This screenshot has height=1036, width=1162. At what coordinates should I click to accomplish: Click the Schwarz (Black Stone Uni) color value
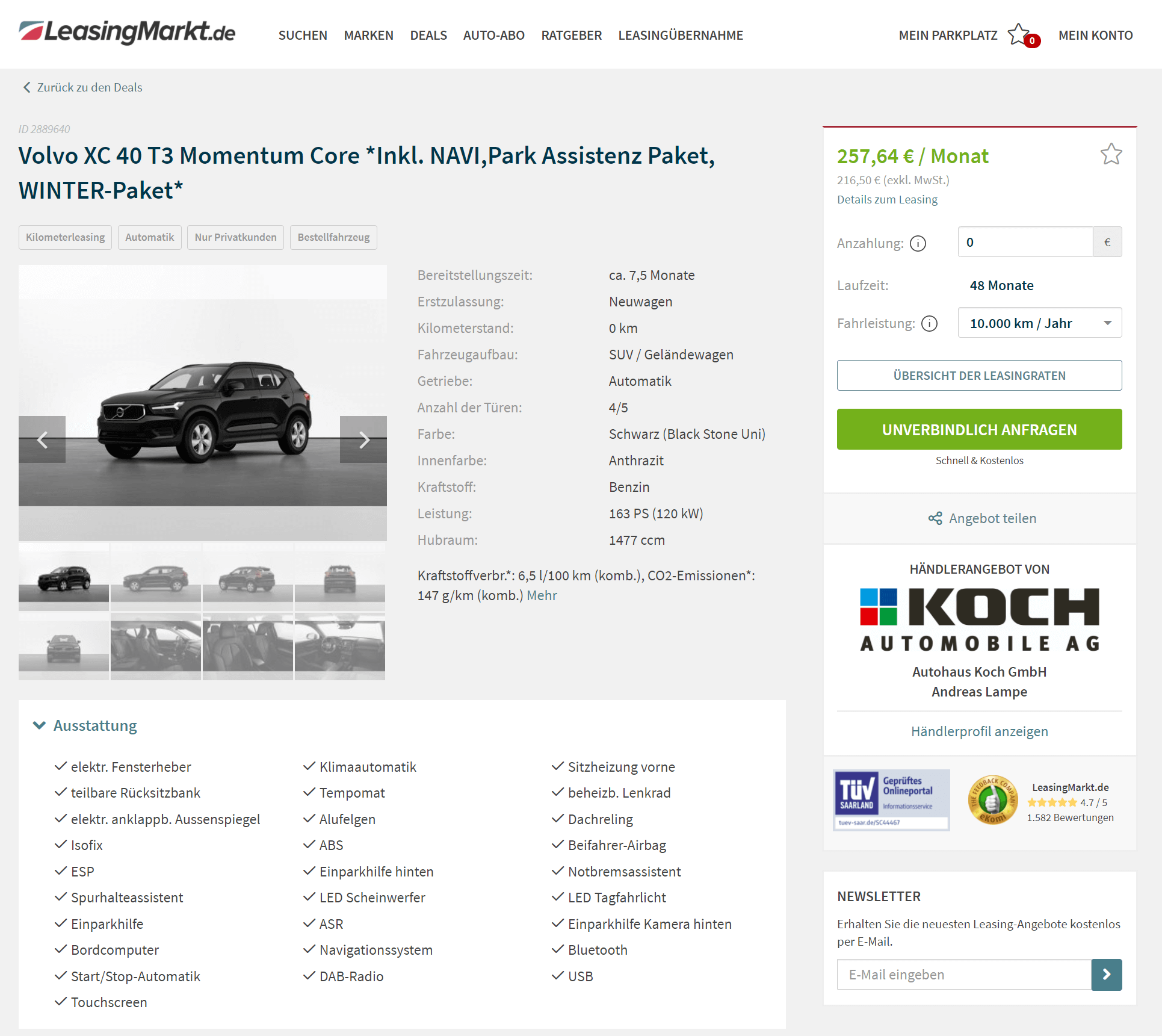(x=687, y=434)
